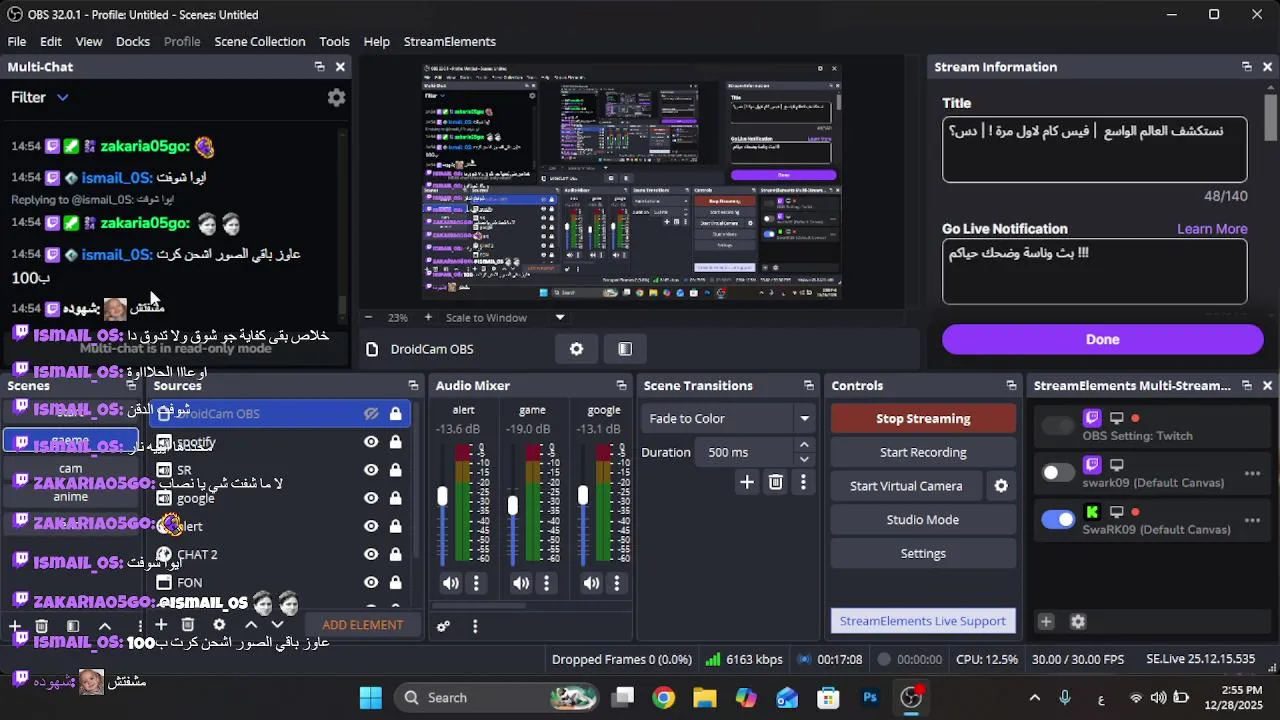Open the Tools menu
The image size is (1280, 720).
(334, 41)
